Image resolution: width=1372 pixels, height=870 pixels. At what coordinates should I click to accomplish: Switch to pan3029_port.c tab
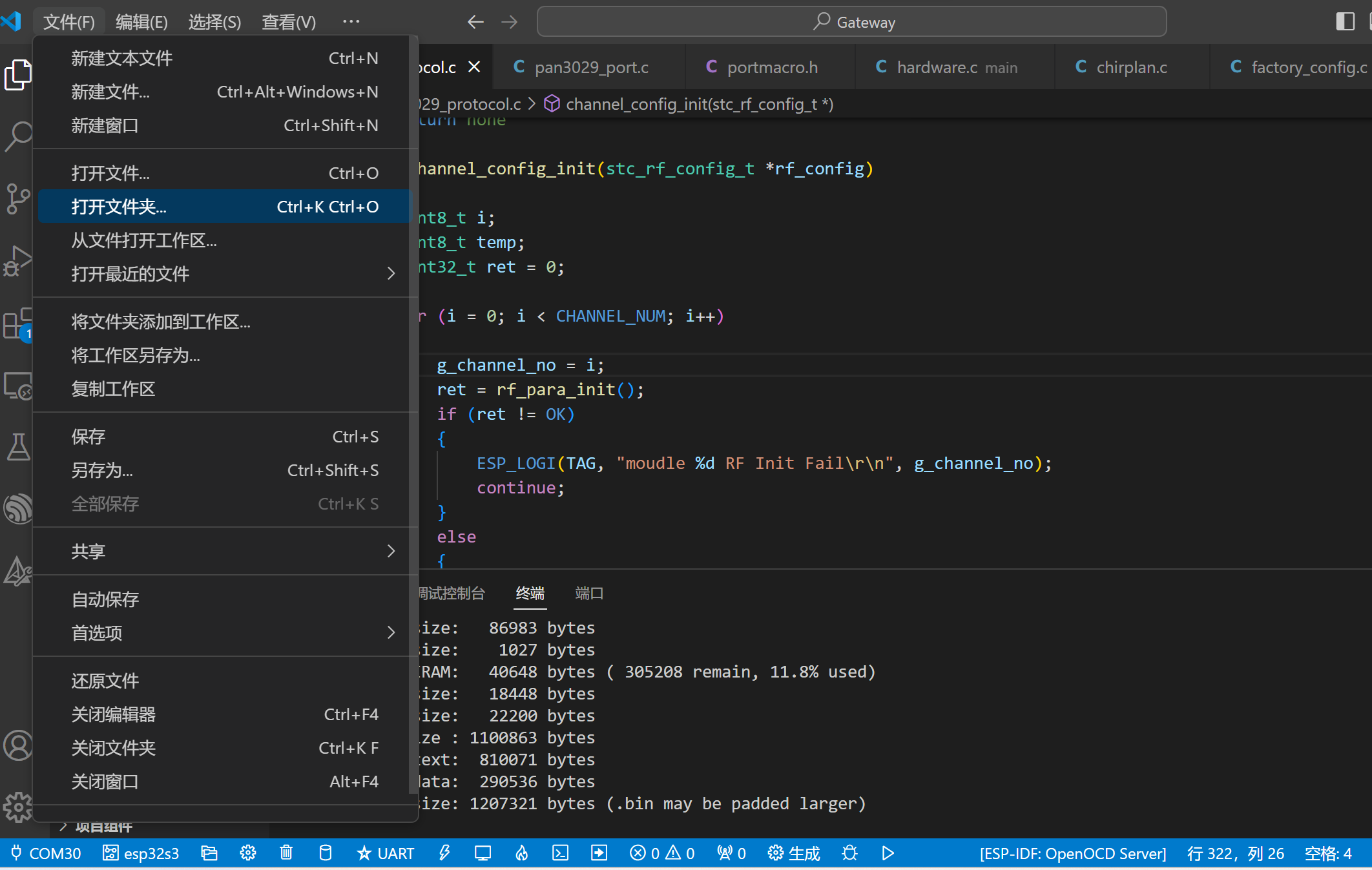pos(589,67)
